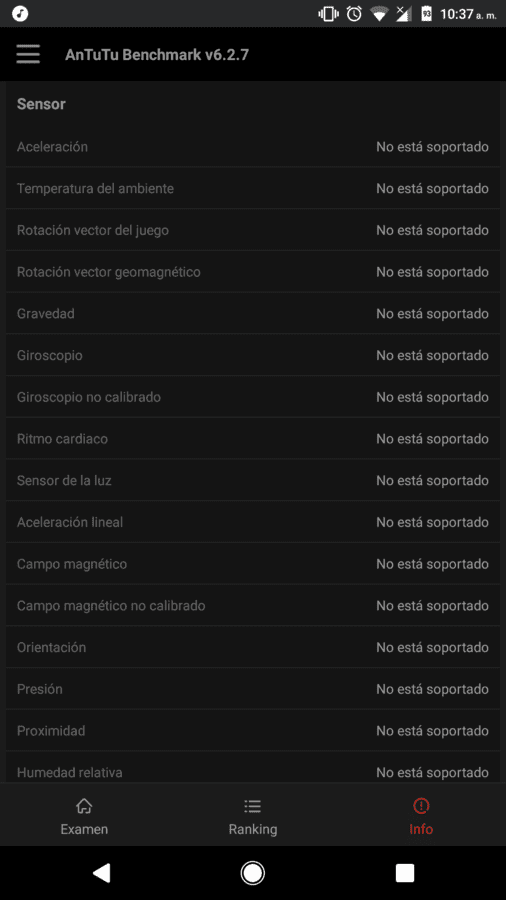The image size is (506, 900).
Task: Open the Info tab
Action: tap(421, 816)
